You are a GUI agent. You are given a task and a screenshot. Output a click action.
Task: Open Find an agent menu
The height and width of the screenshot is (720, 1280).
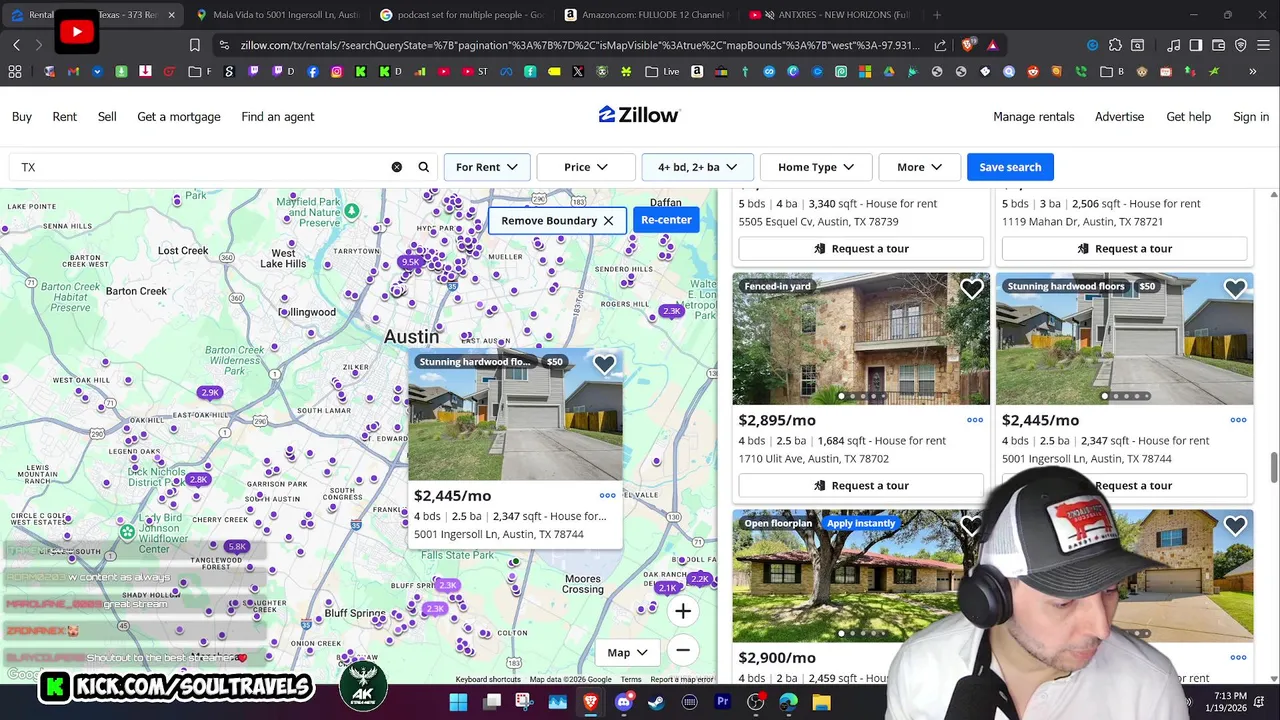click(x=278, y=116)
